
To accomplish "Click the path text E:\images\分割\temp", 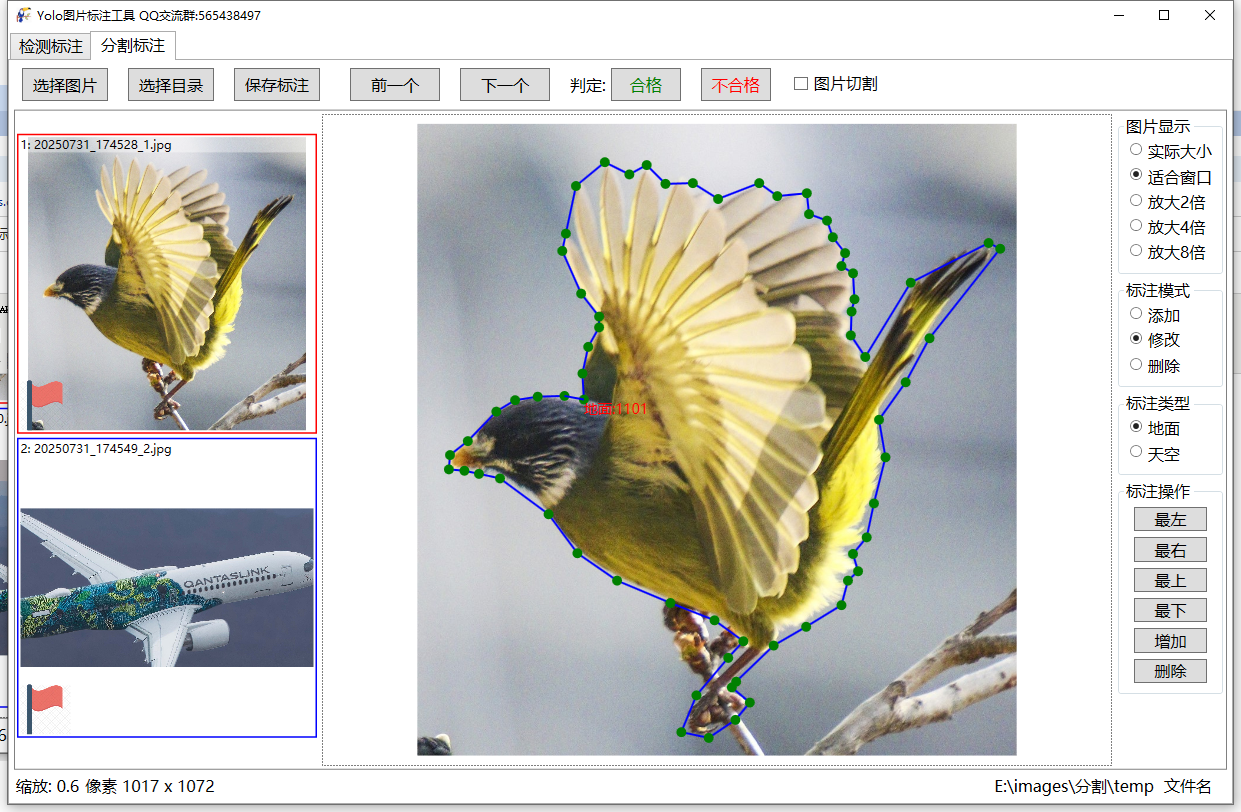I will 1074,786.
